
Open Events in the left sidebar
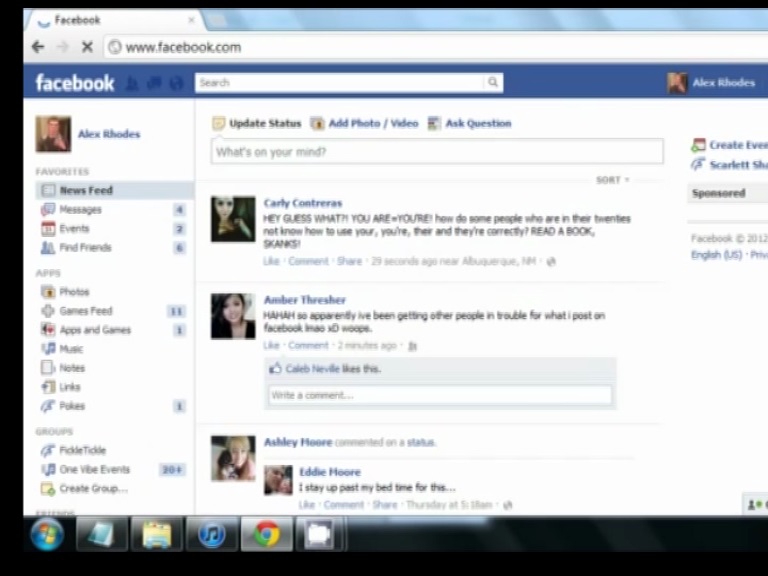point(73,229)
